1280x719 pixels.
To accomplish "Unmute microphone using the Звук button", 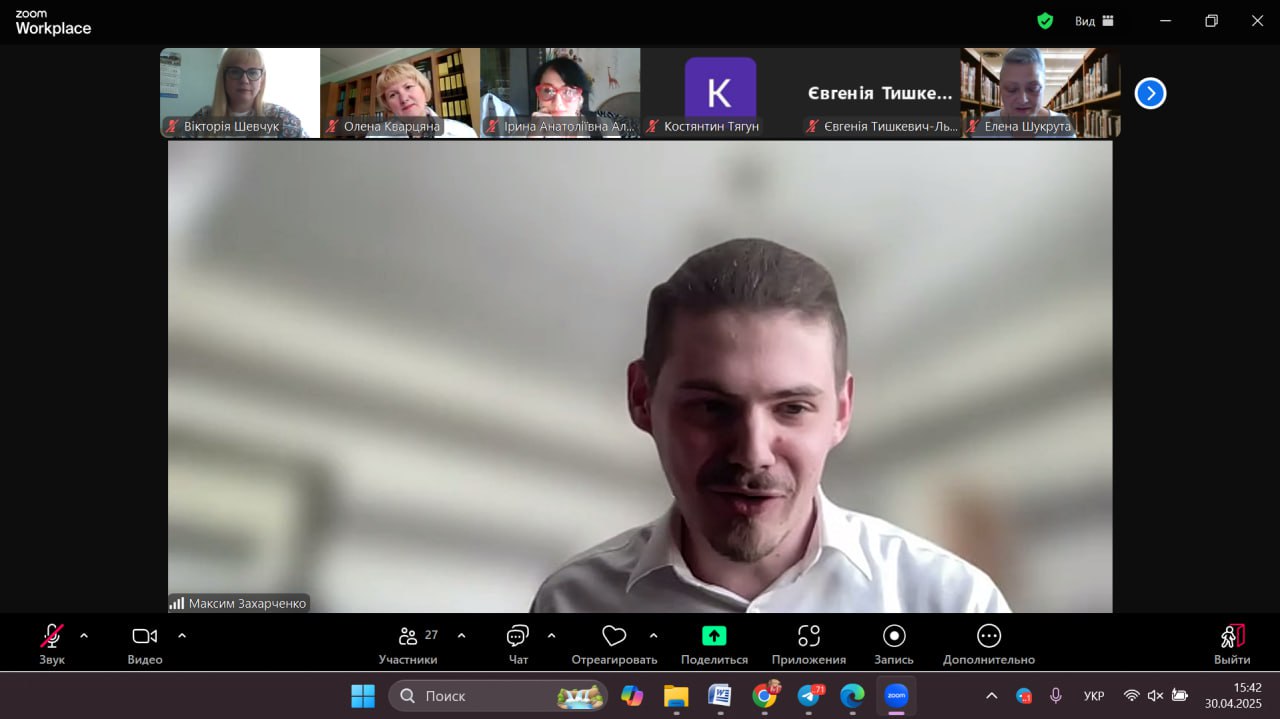I will pyautogui.click(x=52, y=637).
